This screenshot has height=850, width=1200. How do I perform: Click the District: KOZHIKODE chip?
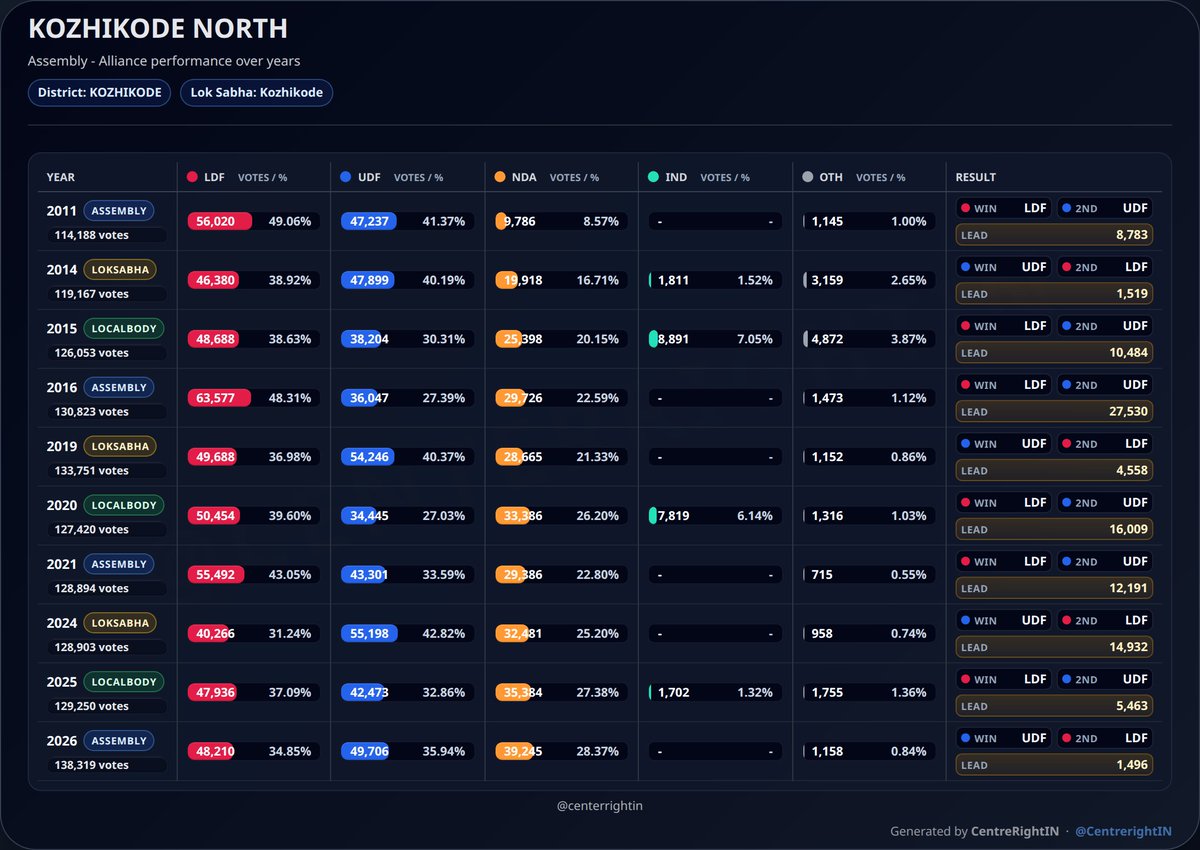(99, 92)
